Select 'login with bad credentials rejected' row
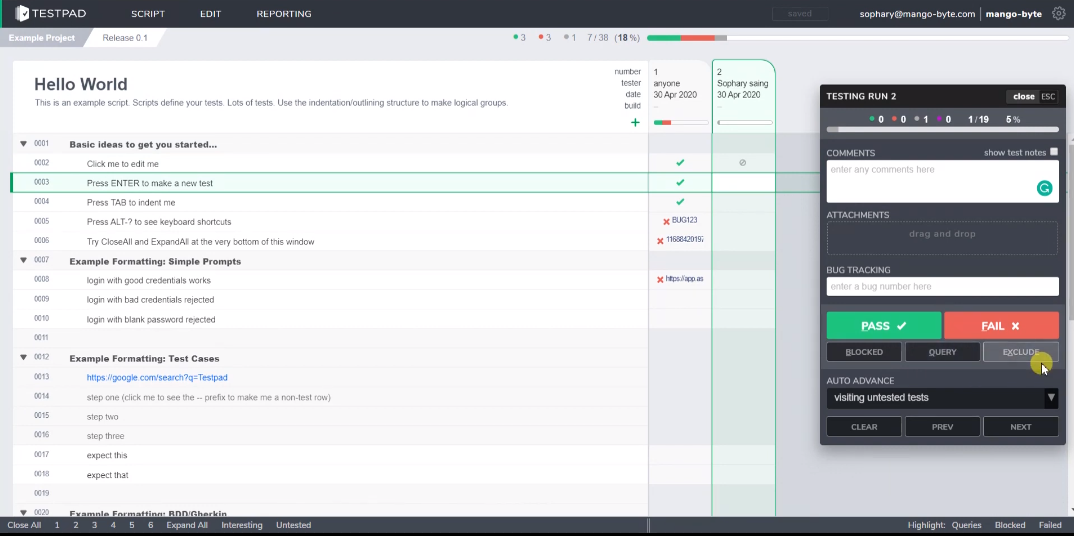Viewport: 1074px width, 536px height. 329,300
